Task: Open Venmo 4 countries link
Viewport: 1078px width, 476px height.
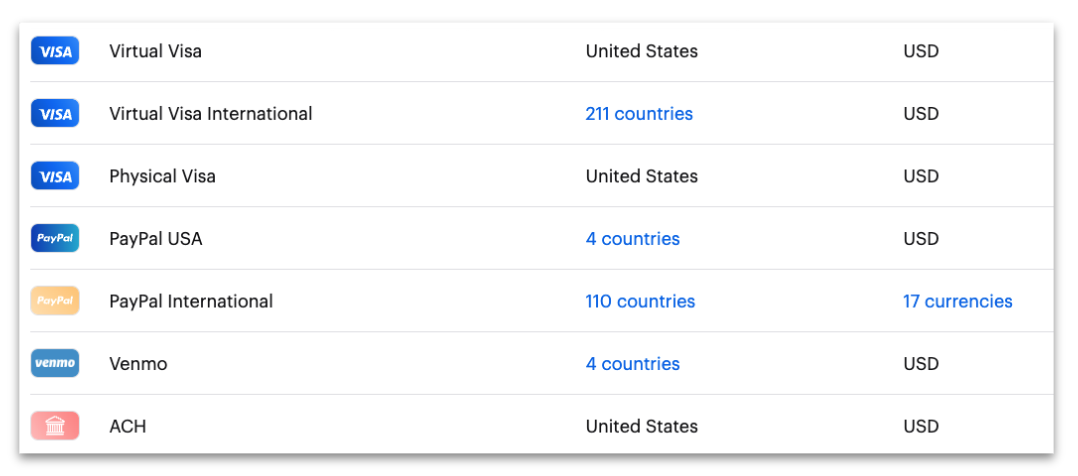Action: (x=632, y=364)
